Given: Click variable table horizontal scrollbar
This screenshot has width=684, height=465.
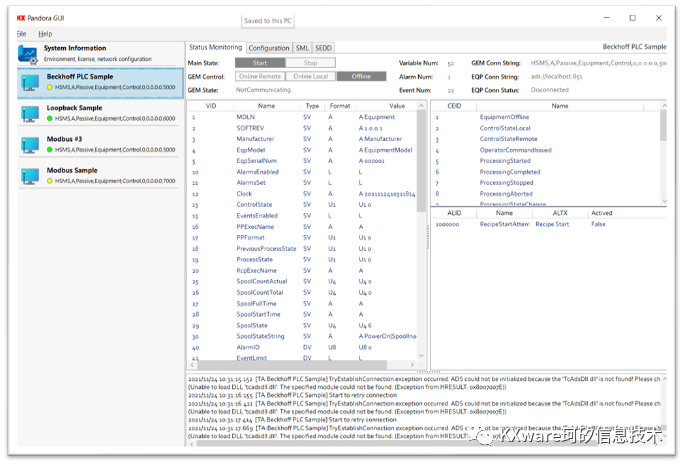Looking at the screenshot, I should coord(291,364).
